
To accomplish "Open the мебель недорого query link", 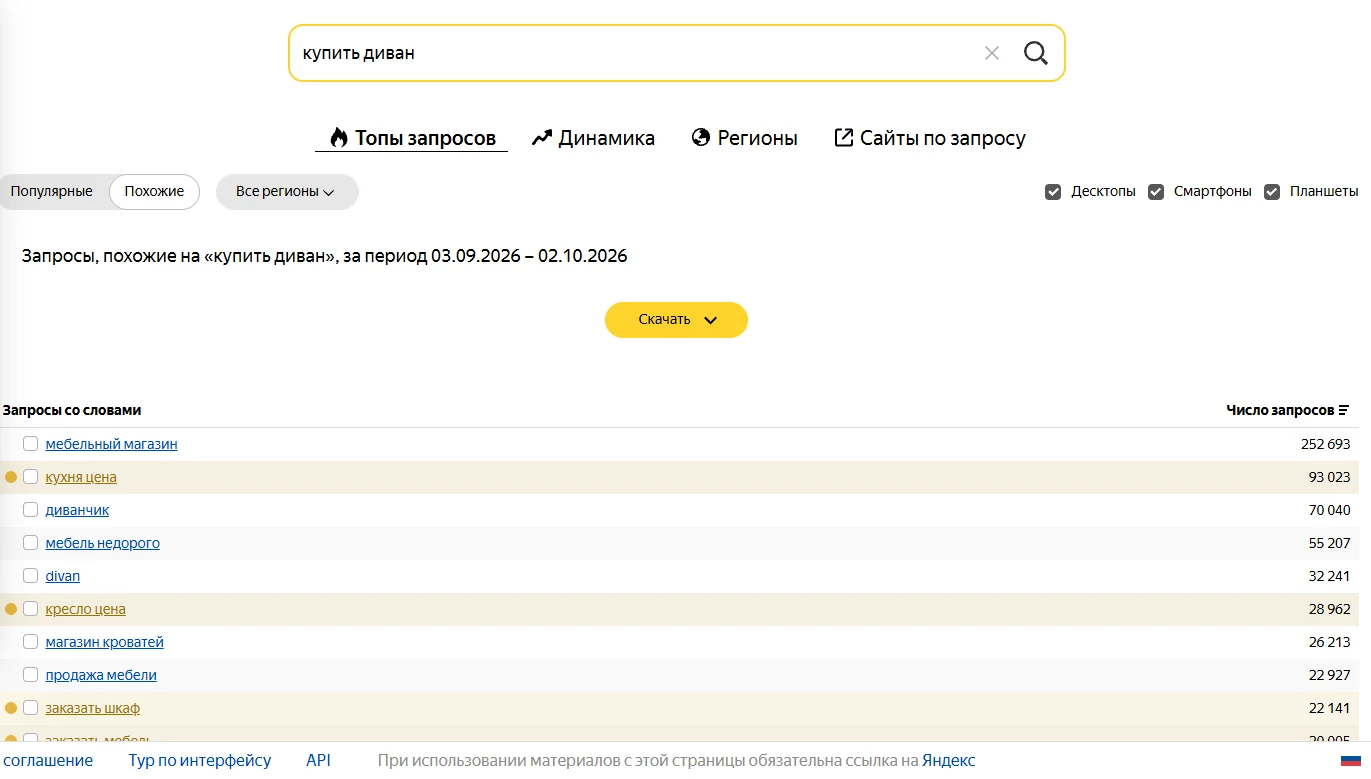I will (x=102, y=543).
